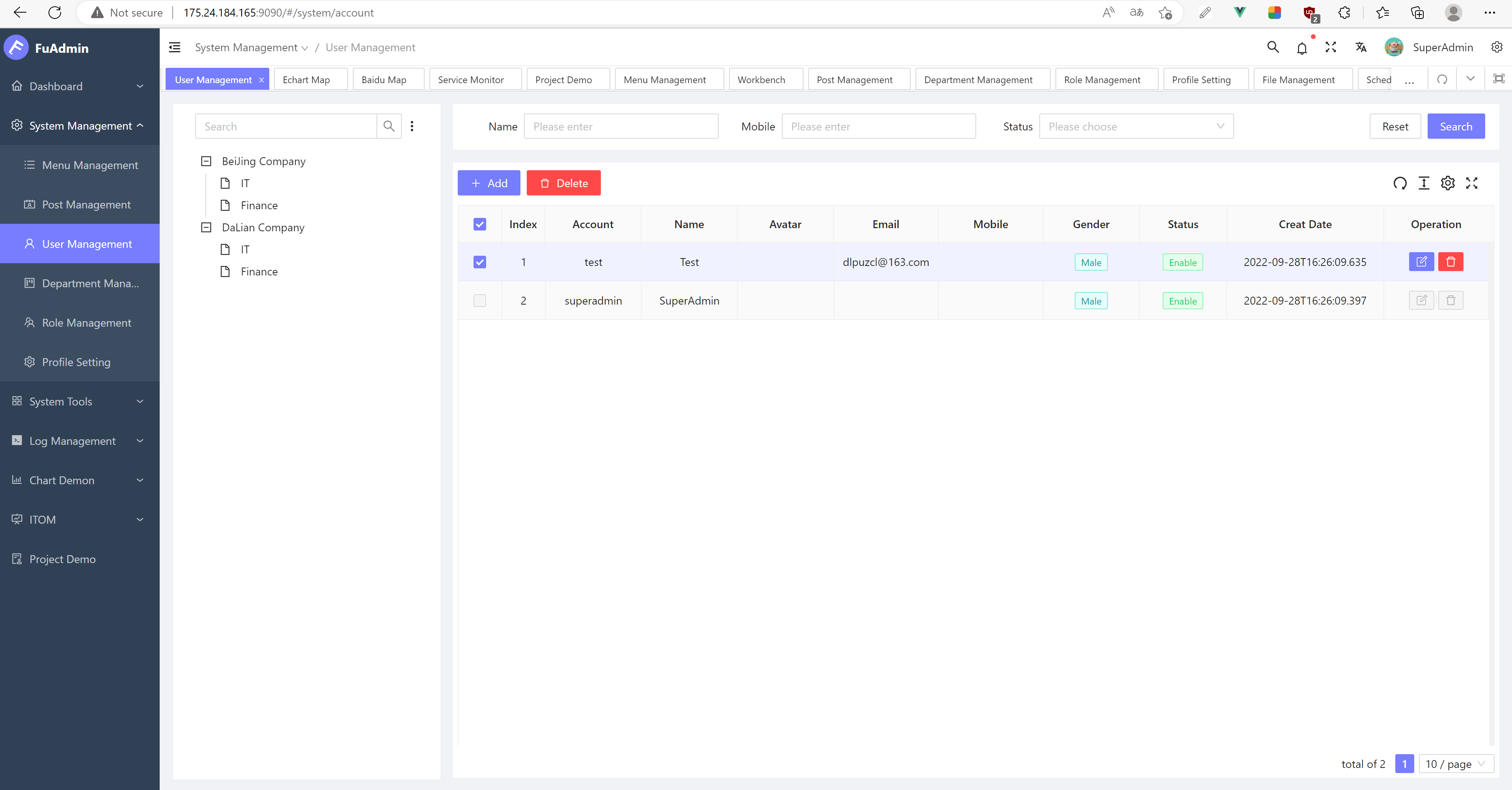This screenshot has height=790, width=1512.
Task: Check the superadmin row checkbox
Action: pyautogui.click(x=479, y=301)
